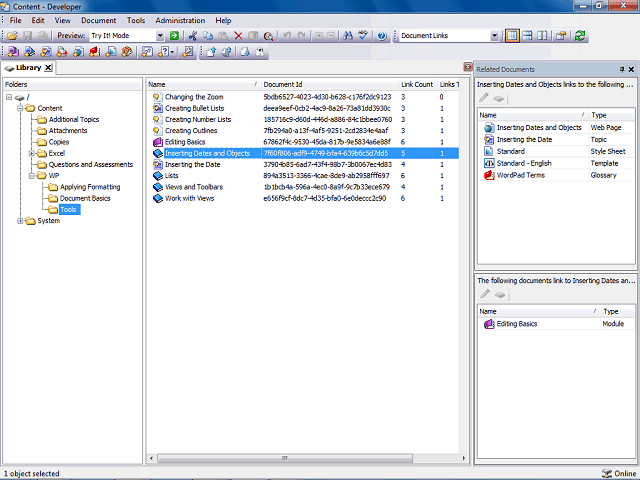640x480 pixels.
Task: Click the New Question icon in the second toolbar
Action: click(x=147, y=52)
